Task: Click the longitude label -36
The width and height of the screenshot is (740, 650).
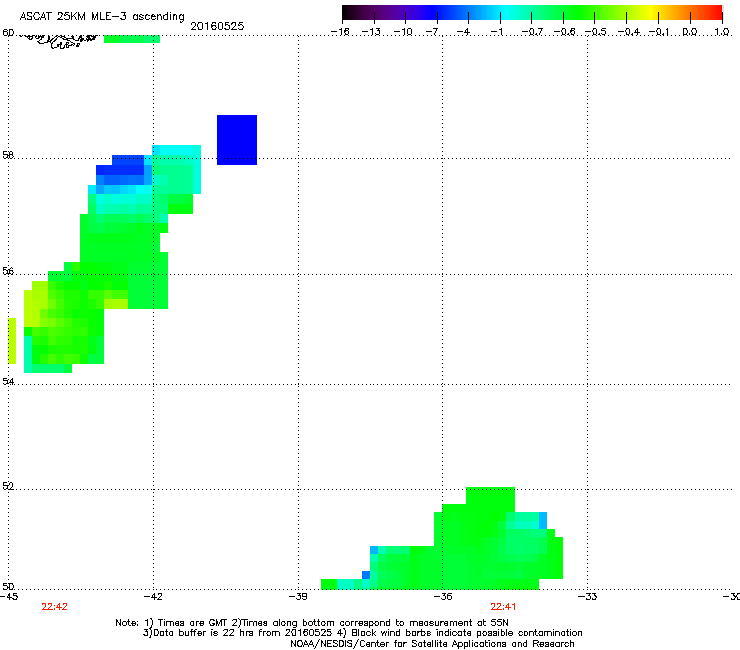Action: [x=442, y=597]
